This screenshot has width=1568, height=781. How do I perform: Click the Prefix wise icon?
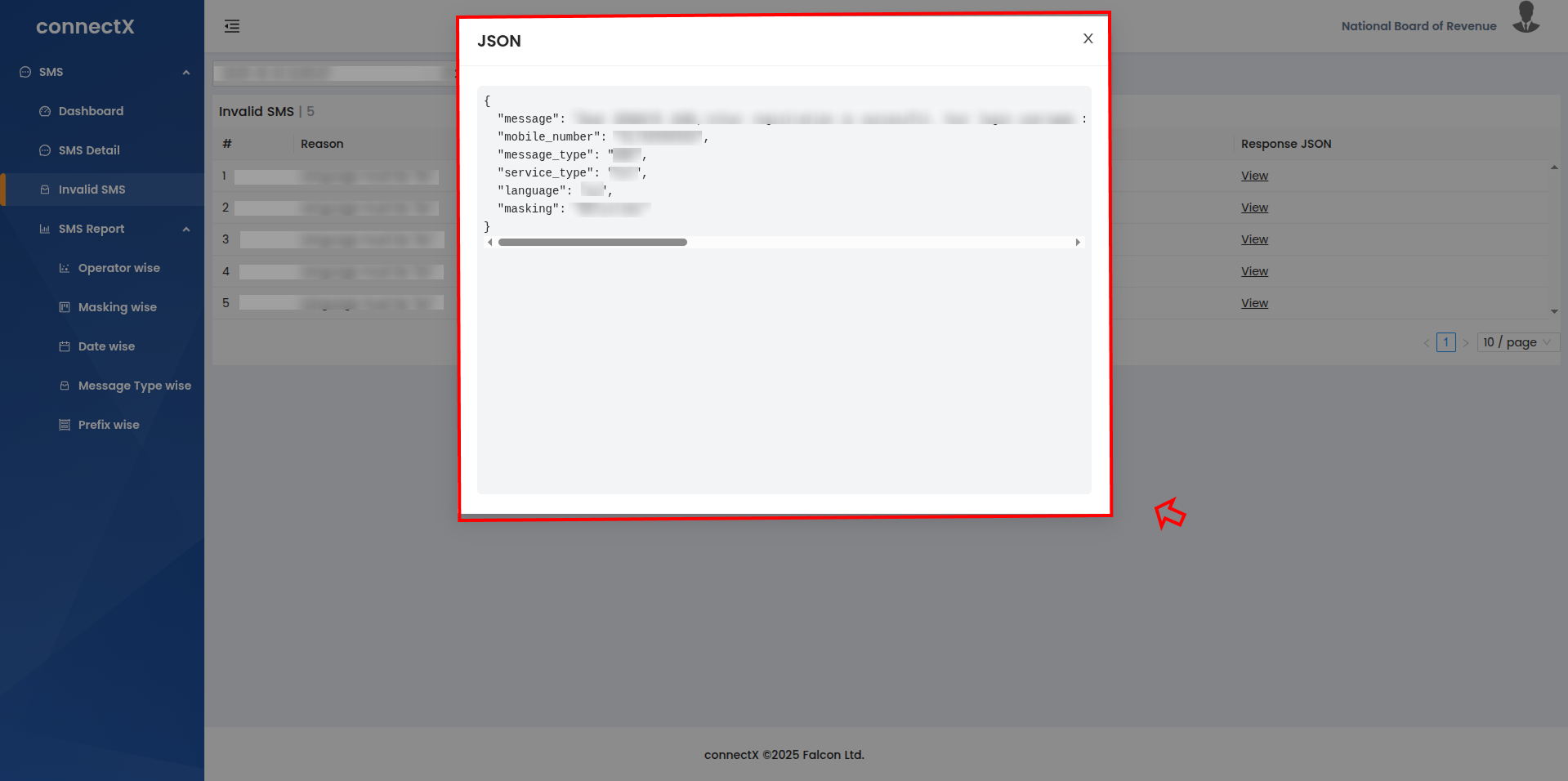click(65, 425)
